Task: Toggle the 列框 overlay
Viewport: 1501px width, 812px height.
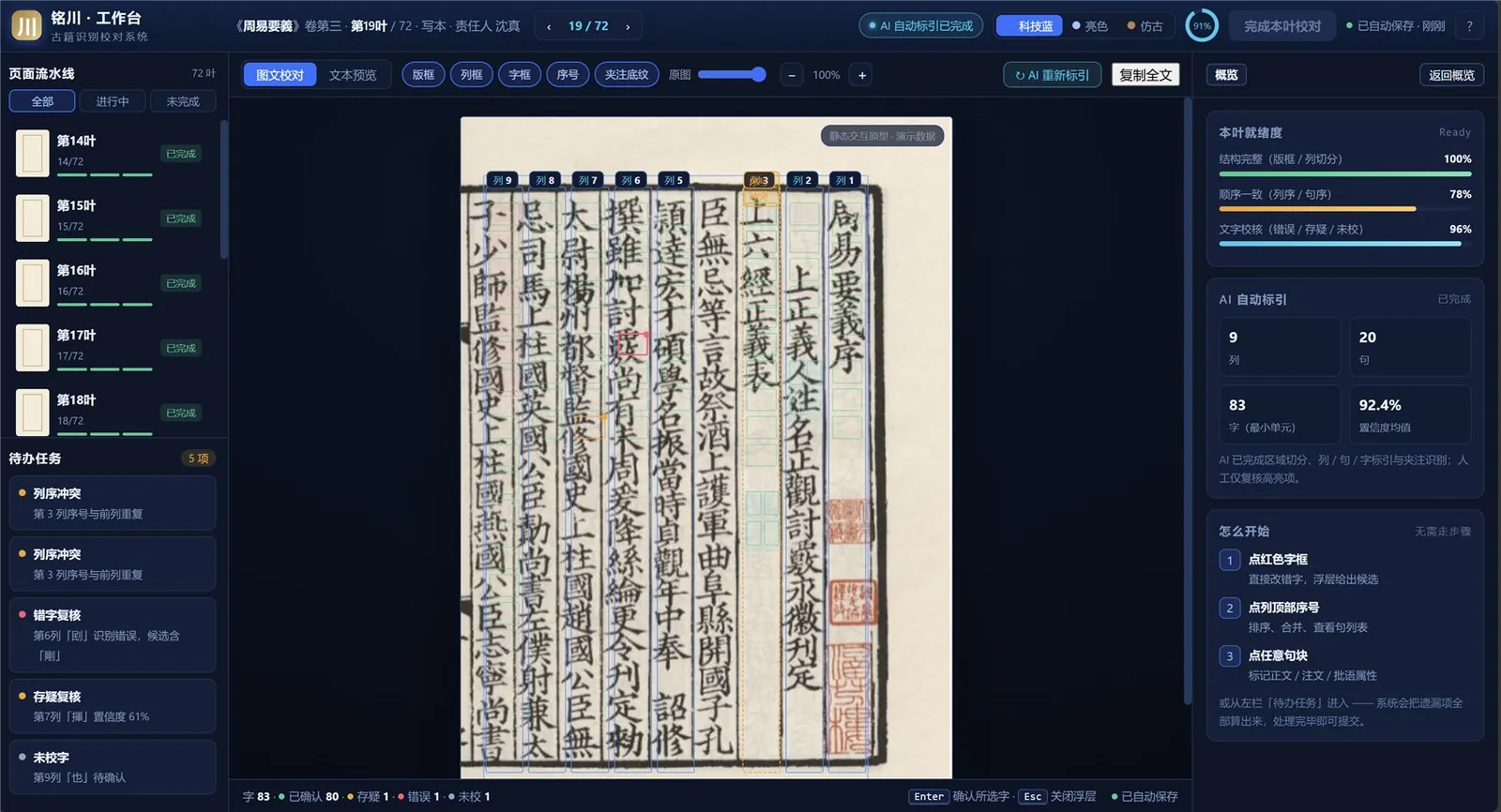Action: [x=472, y=75]
